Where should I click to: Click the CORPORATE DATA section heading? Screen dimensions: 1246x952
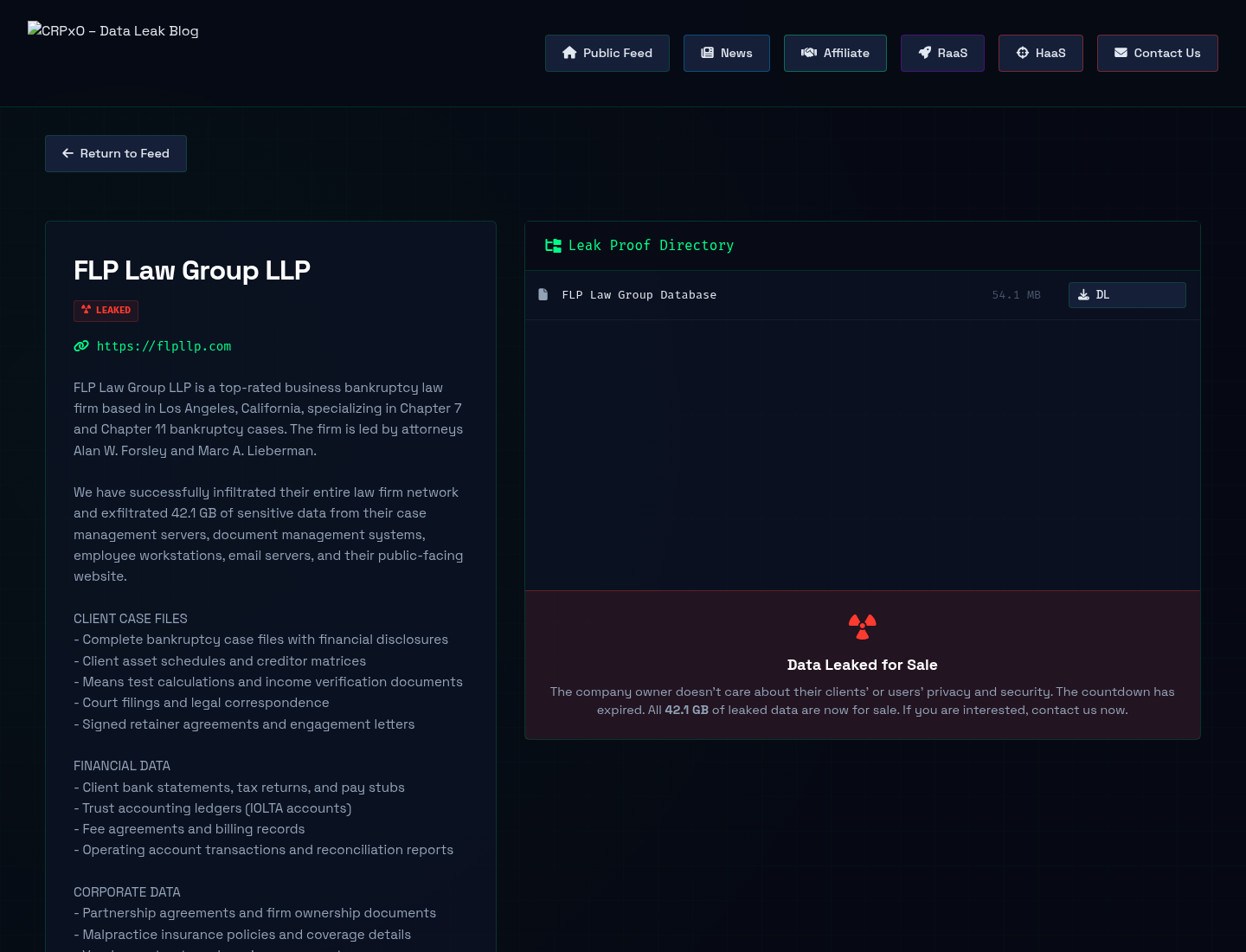coord(127,892)
